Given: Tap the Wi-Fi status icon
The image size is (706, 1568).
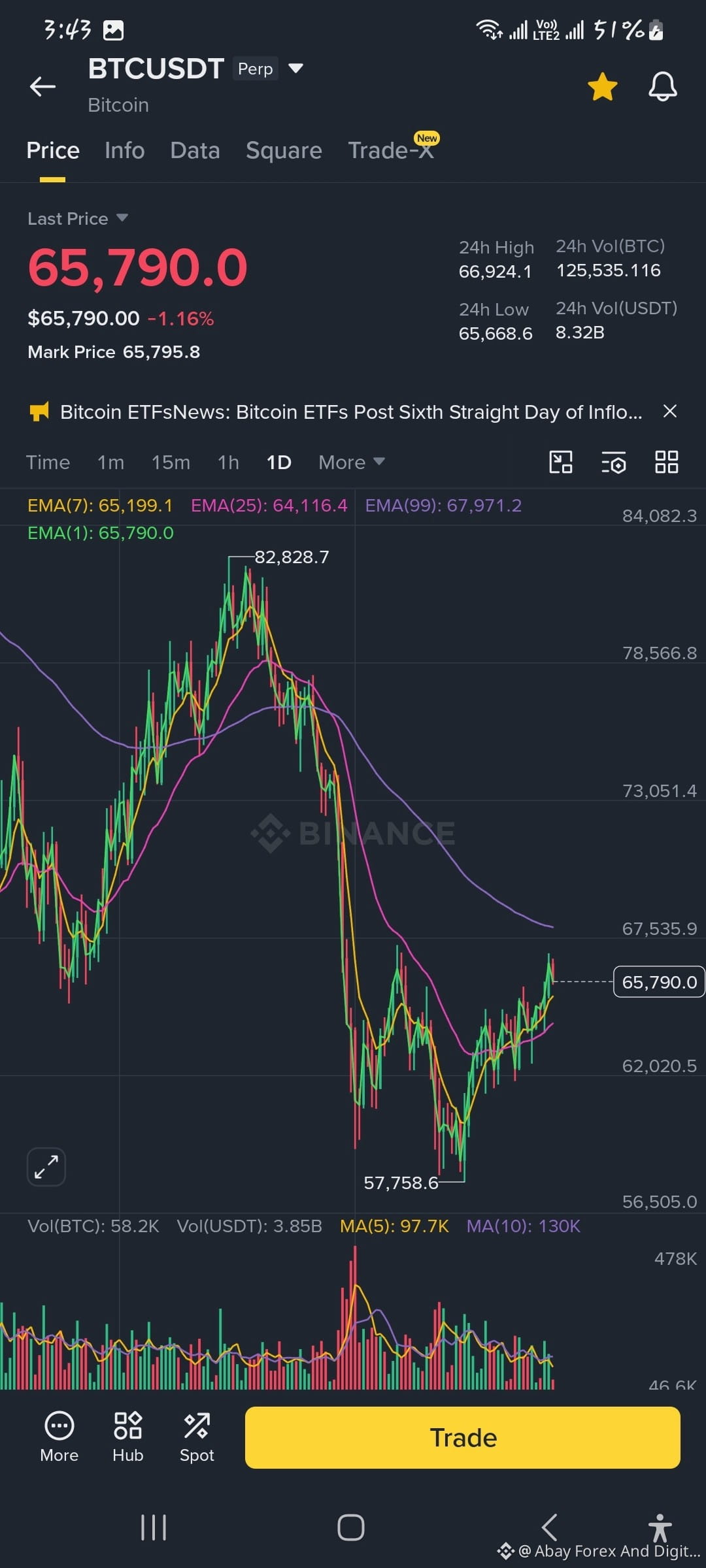Looking at the screenshot, I should 489,29.
